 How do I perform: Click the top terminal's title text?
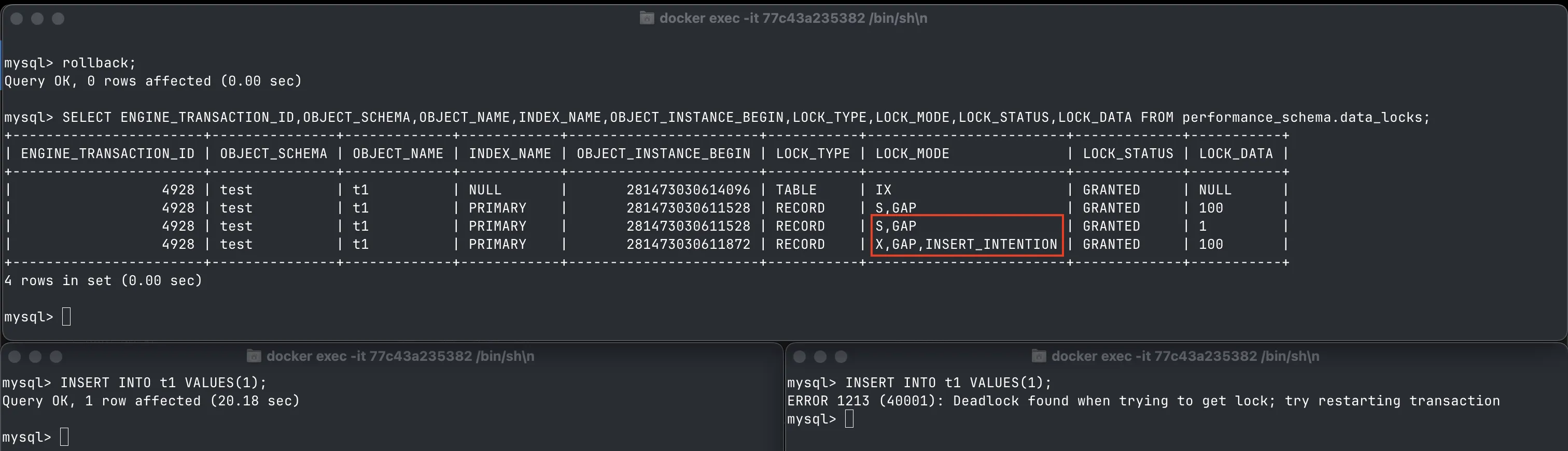[793, 18]
